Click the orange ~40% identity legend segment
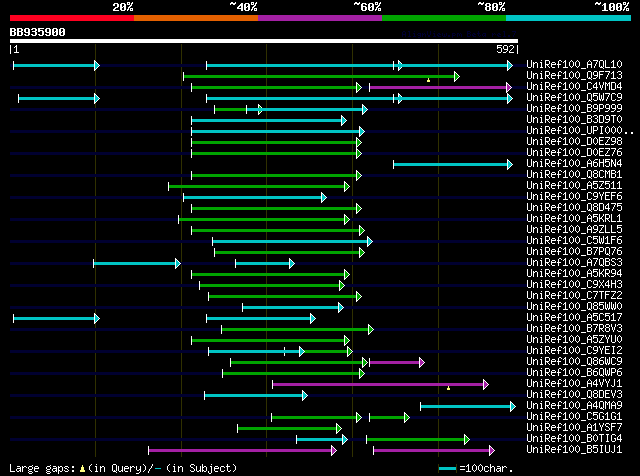The image size is (640, 476). click(x=196, y=18)
